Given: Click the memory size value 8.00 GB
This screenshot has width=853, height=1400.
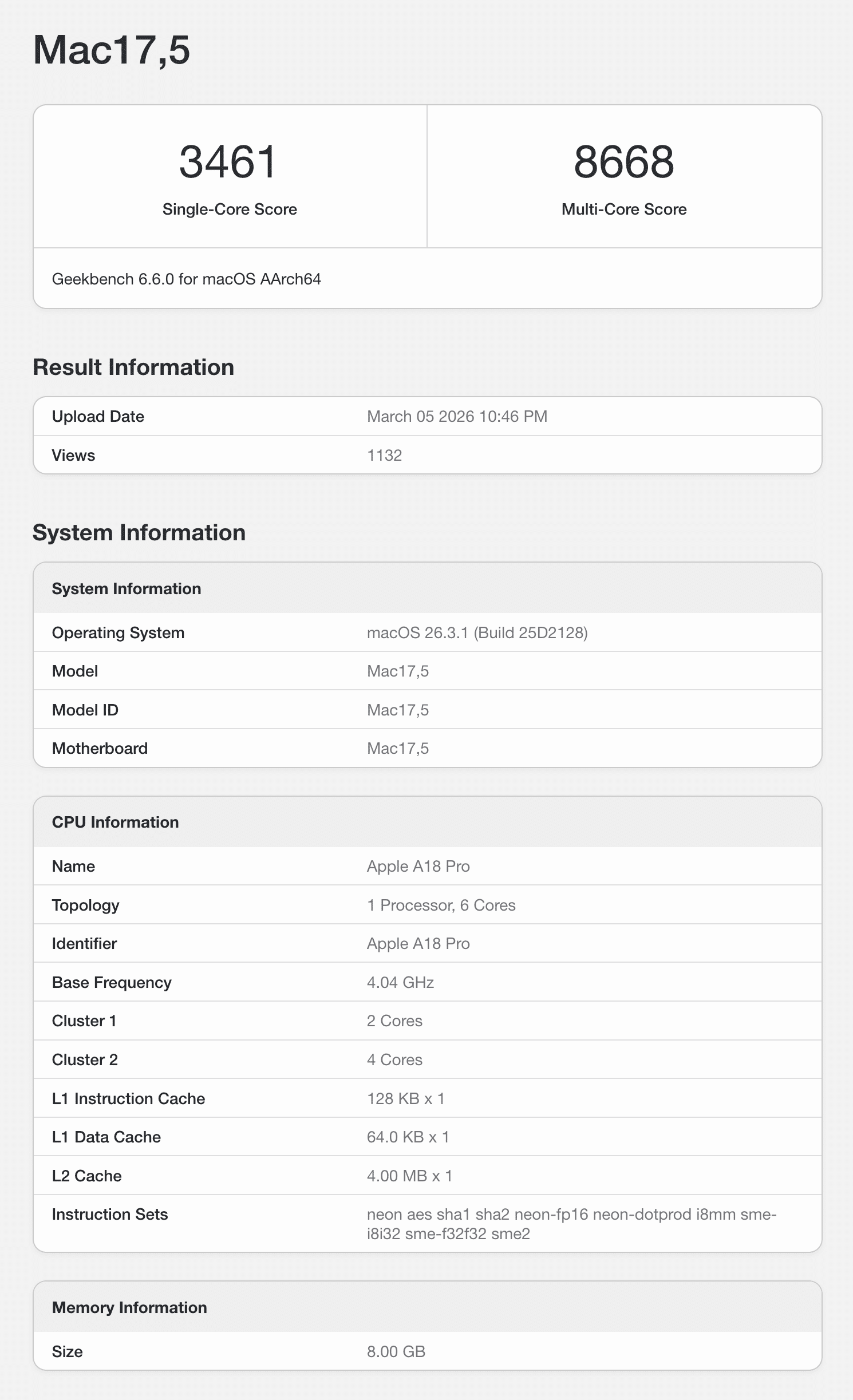Looking at the screenshot, I should 396,1352.
